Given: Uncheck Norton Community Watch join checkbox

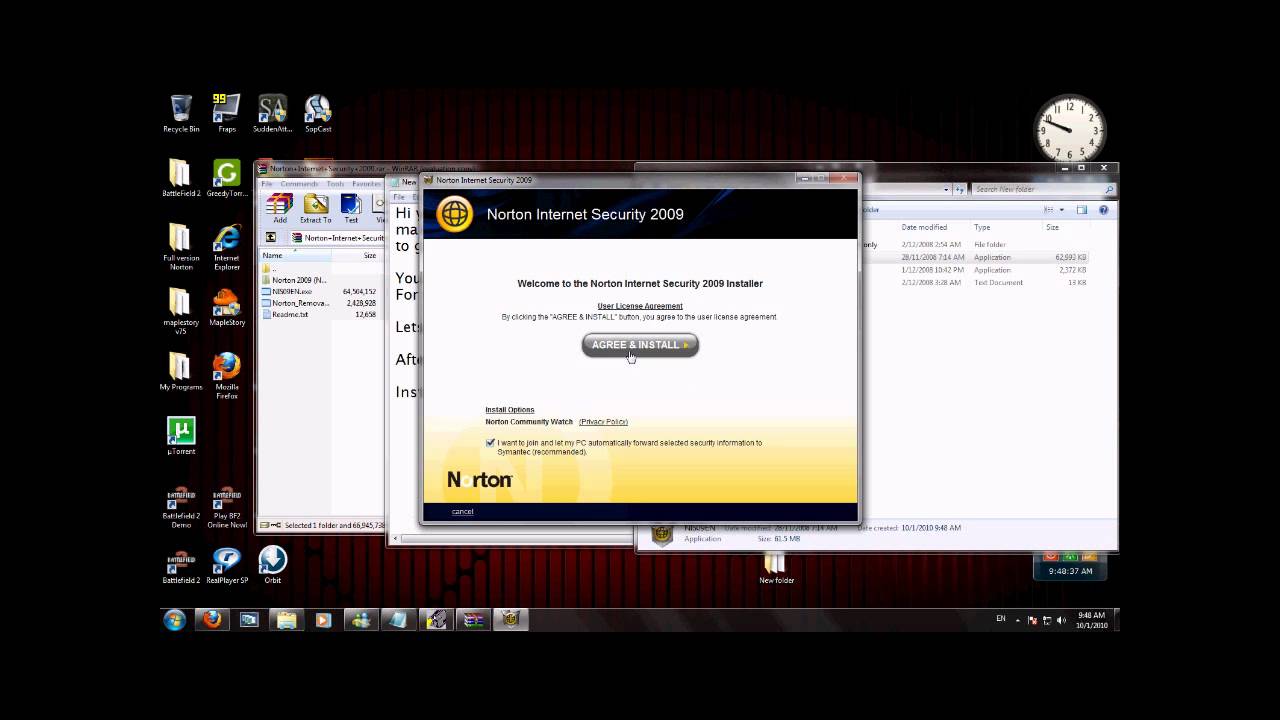Looking at the screenshot, I should pyautogui.click(x=490, y=443).
